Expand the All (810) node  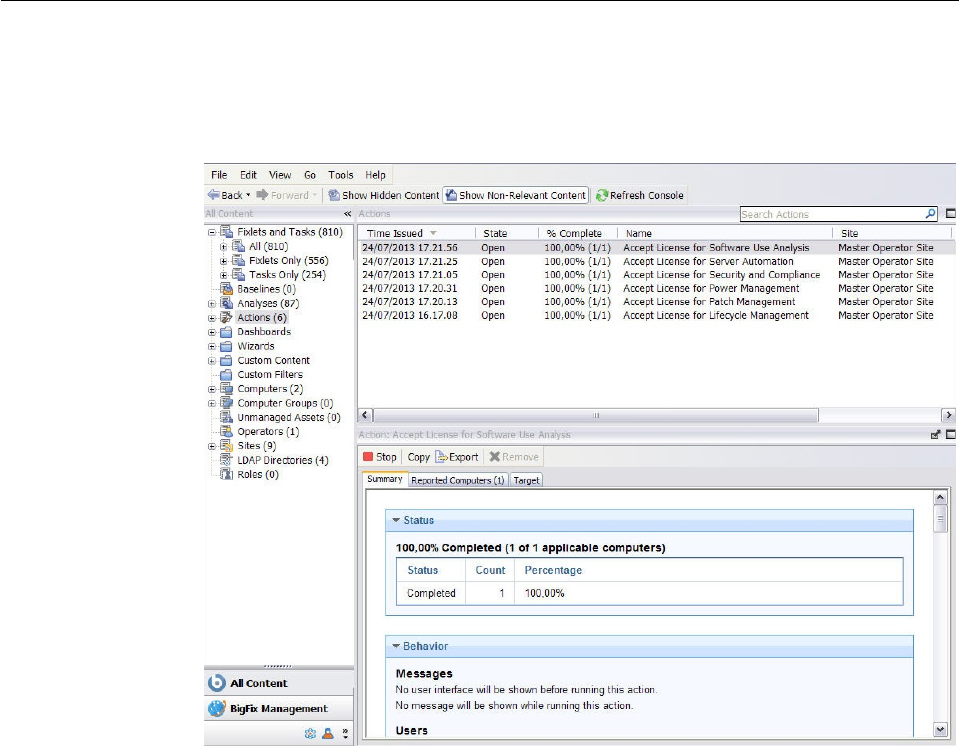coord(223,247)
